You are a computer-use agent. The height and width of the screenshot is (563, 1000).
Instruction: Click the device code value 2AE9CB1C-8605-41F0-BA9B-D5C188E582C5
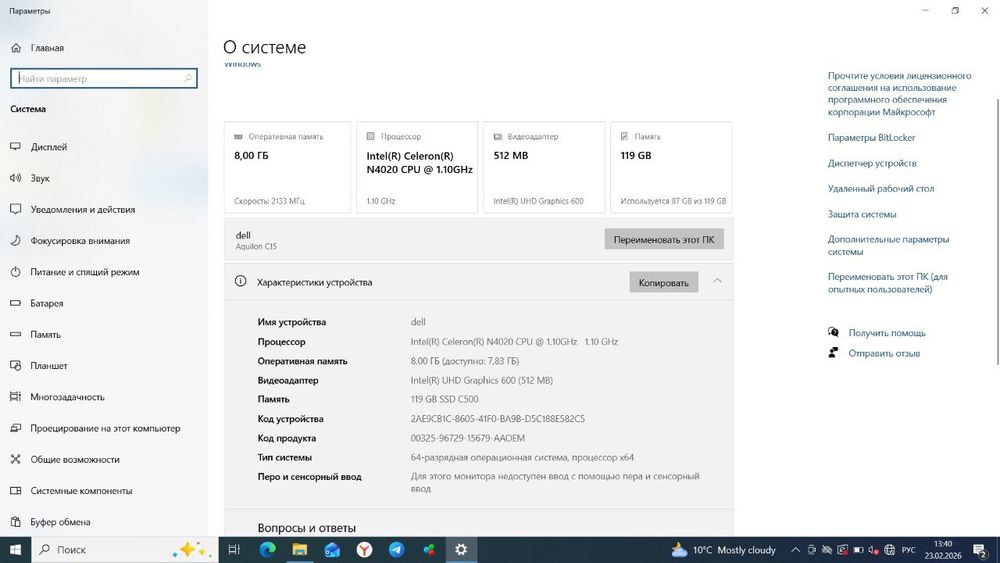pos(497,419)
